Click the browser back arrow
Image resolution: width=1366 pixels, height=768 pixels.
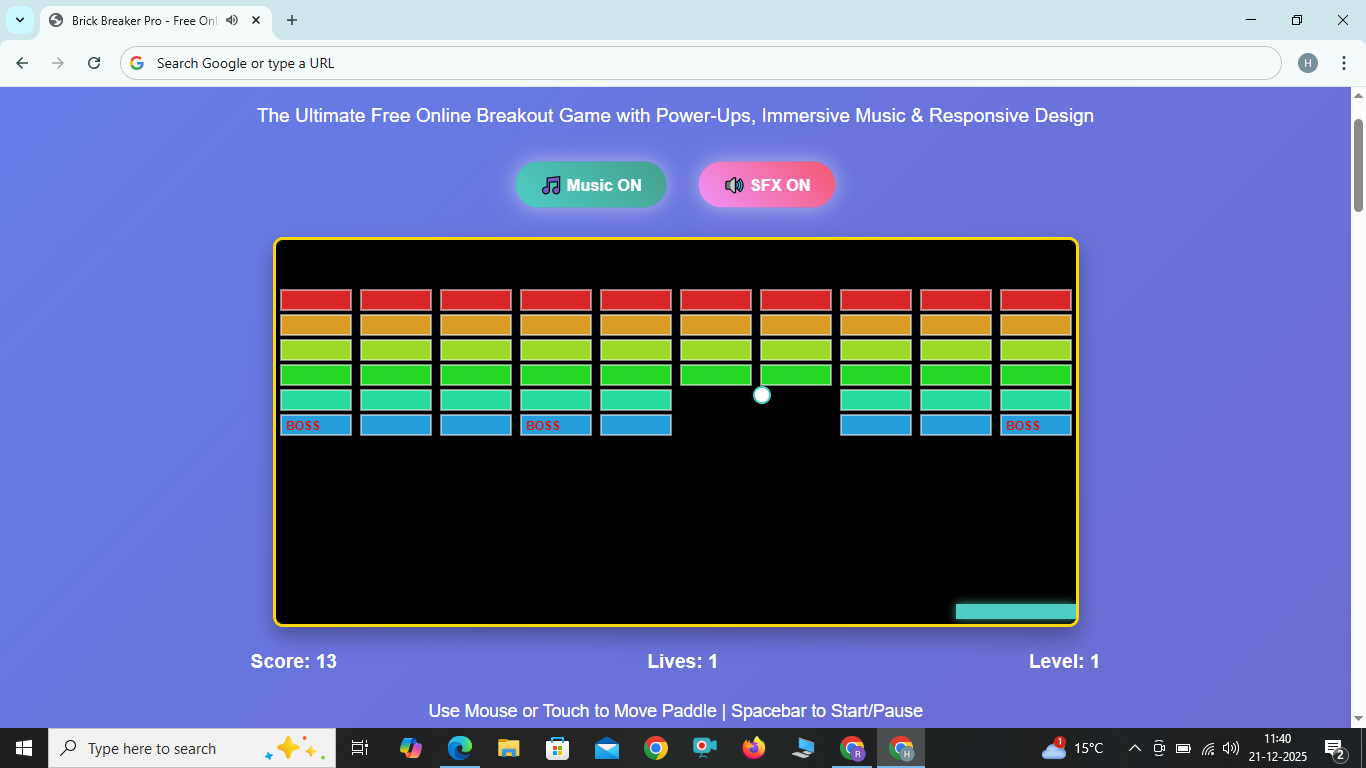21,62
